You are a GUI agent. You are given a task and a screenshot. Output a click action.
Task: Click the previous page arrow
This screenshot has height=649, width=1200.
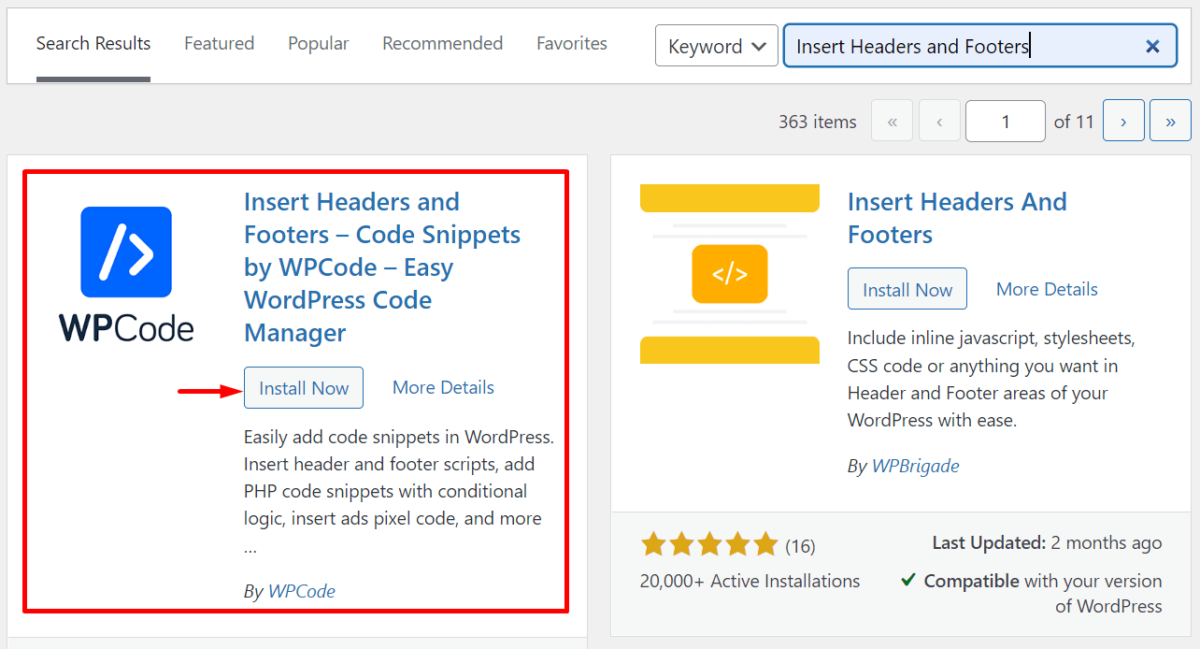[939, 120]
